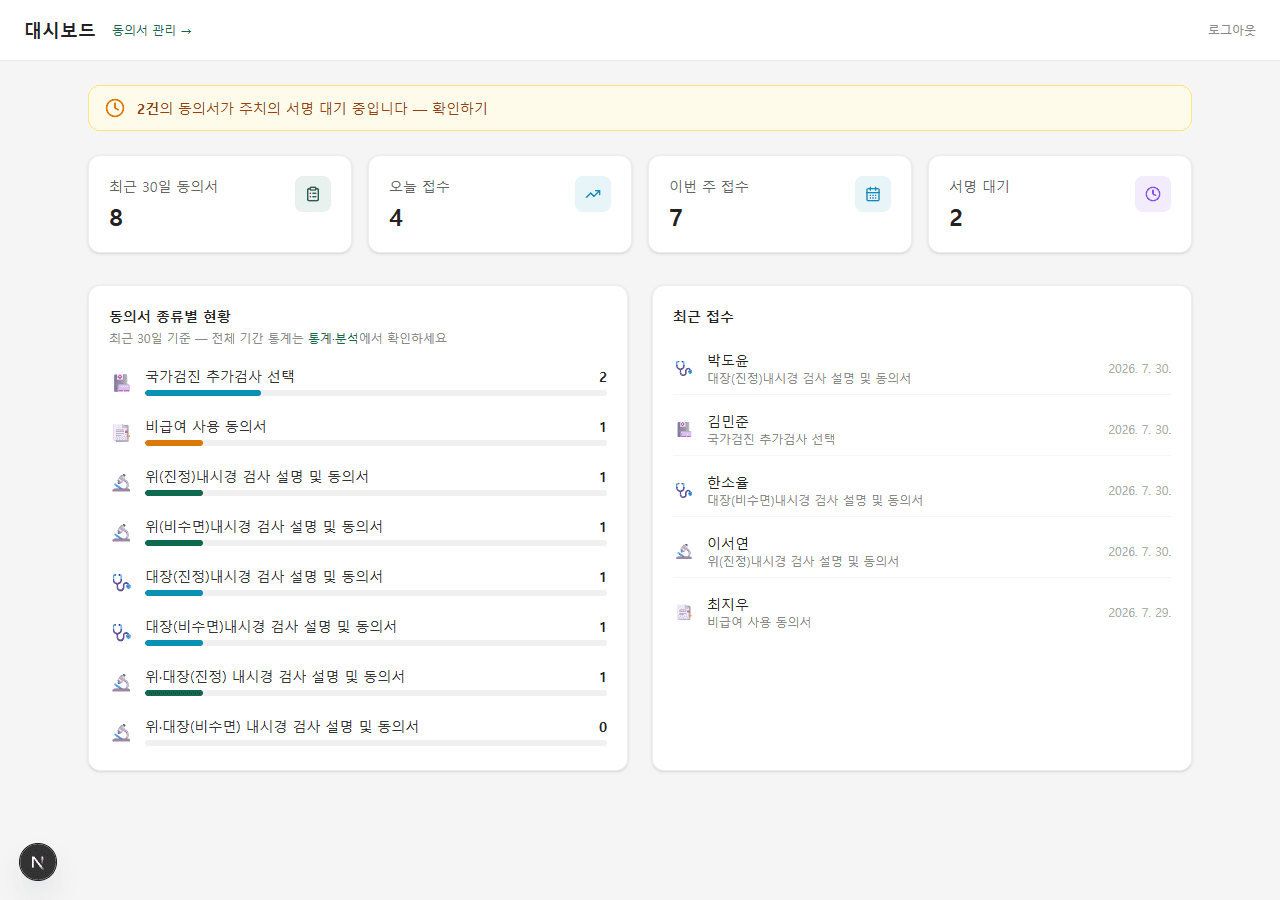This screenshot has height=900, width=1280.
Task: Click the 국가검진 추가검사 선택 label in the status list
Action: 220,376
